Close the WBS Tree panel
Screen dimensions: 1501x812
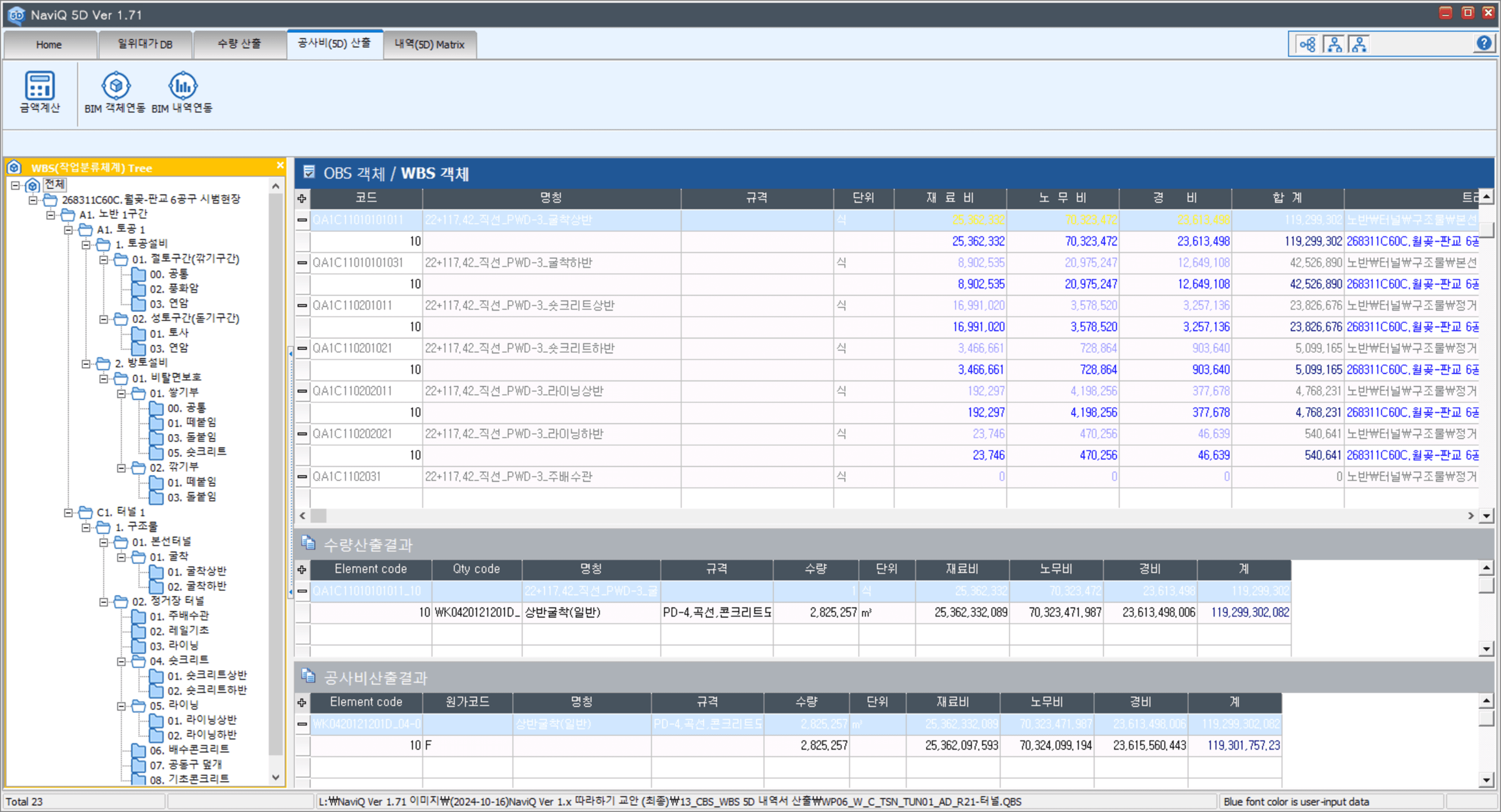(x=280, y=165)
